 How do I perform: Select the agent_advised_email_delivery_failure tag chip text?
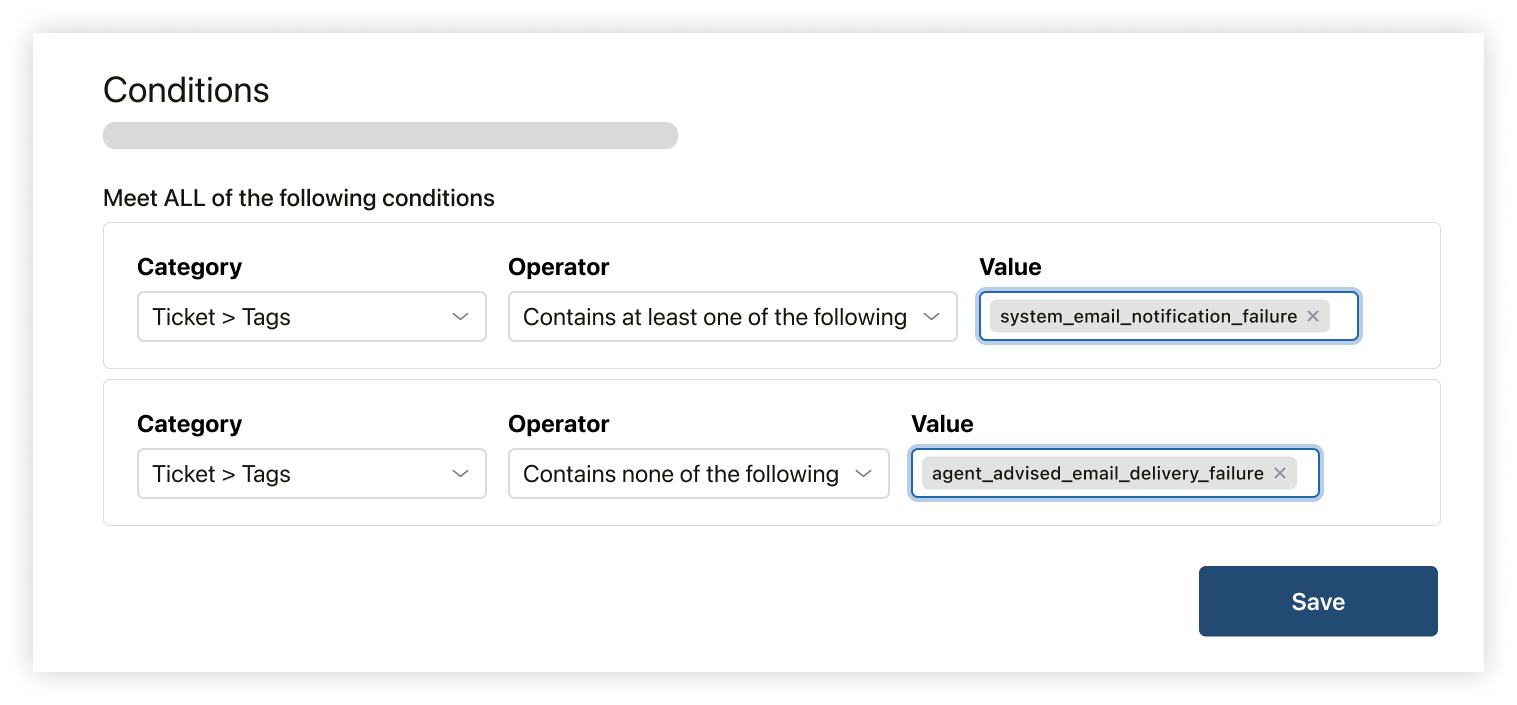(x=1097, y=474)
